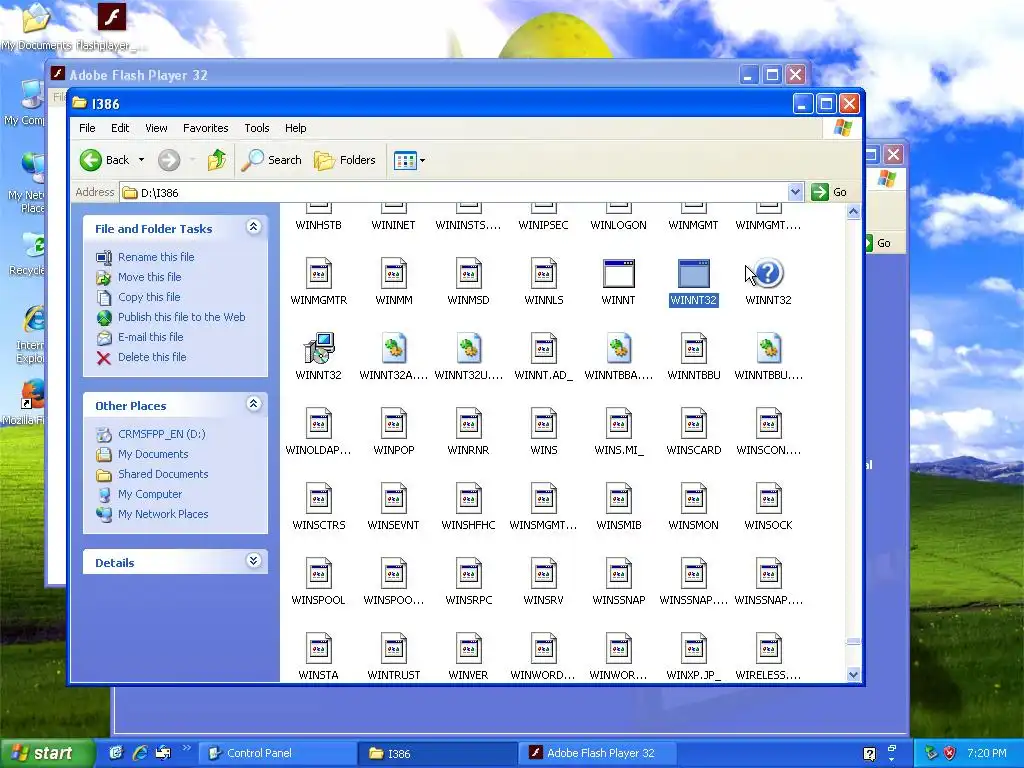Select the WINPOP file icon
Viewport: 1024px width, 768px height.
394,423
